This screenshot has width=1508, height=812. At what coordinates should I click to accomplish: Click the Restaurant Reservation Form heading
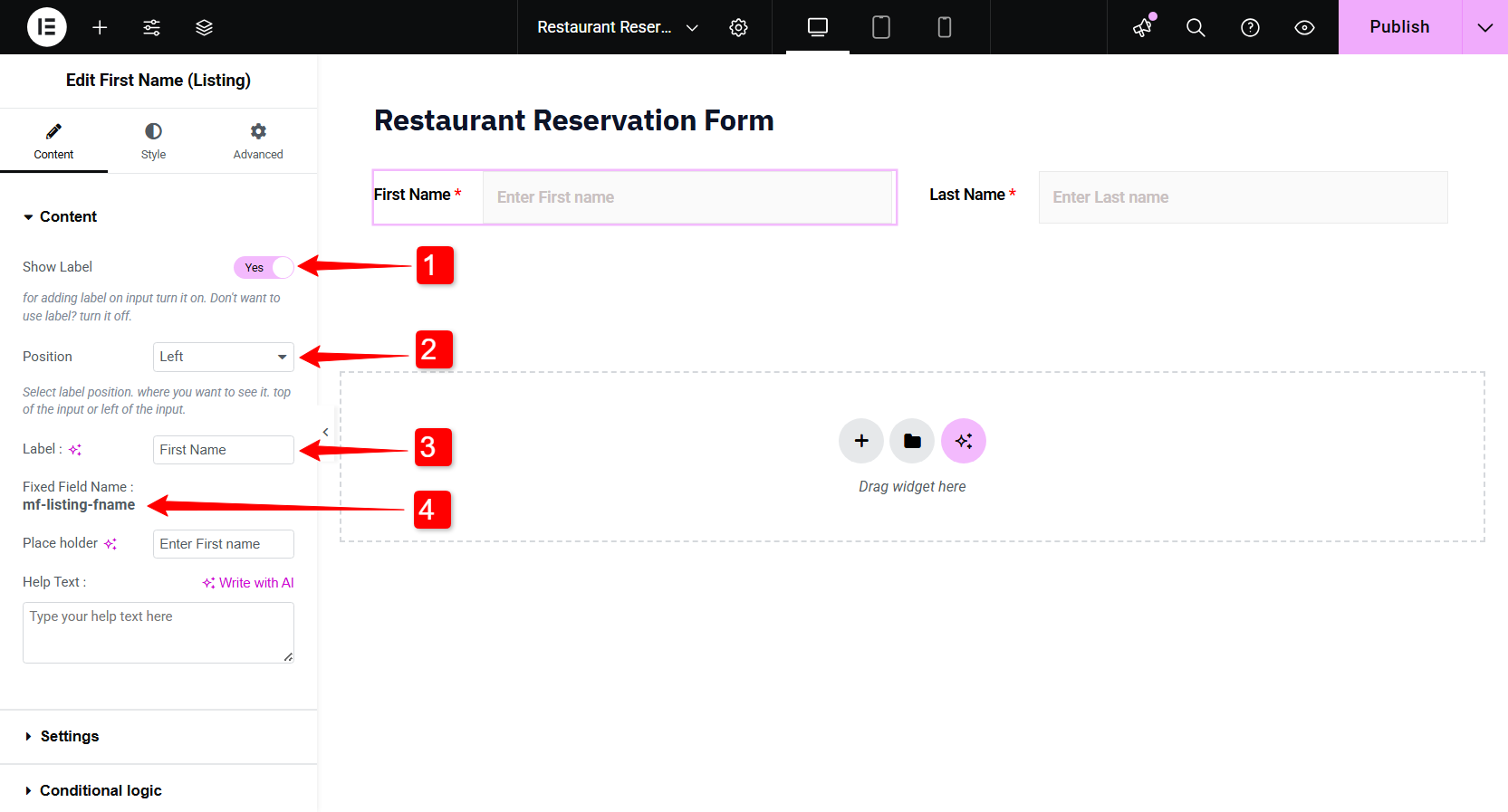[x=574, y=120]
